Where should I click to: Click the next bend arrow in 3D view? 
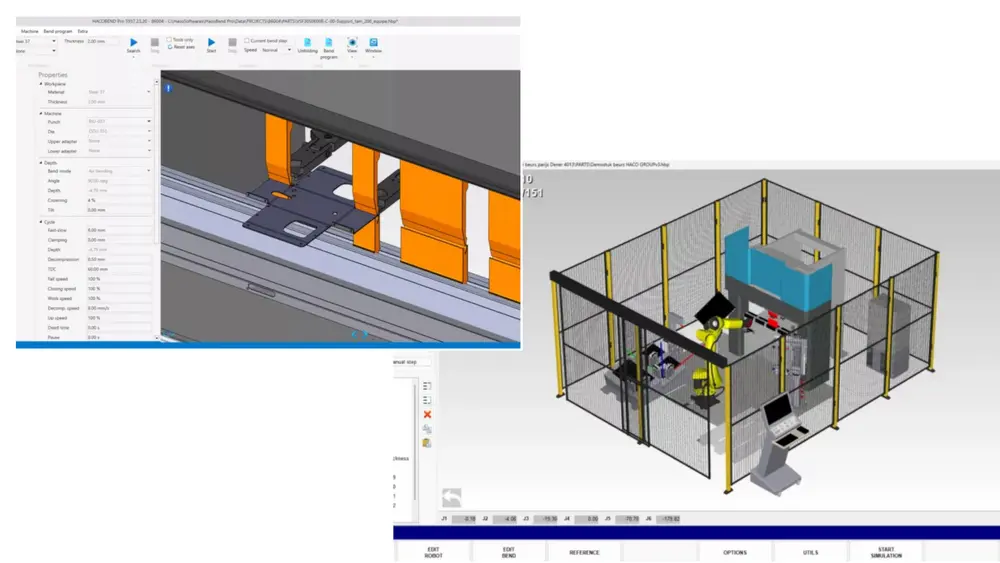tap(365, 333)
